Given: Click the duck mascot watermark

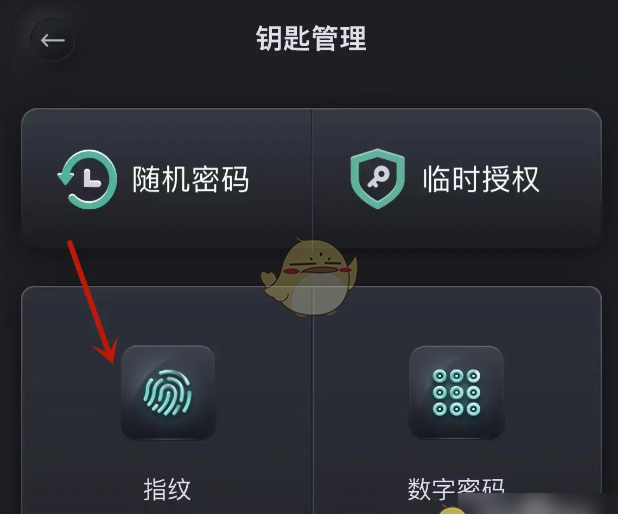Looking at the screenshot, I should click(309, 276).
